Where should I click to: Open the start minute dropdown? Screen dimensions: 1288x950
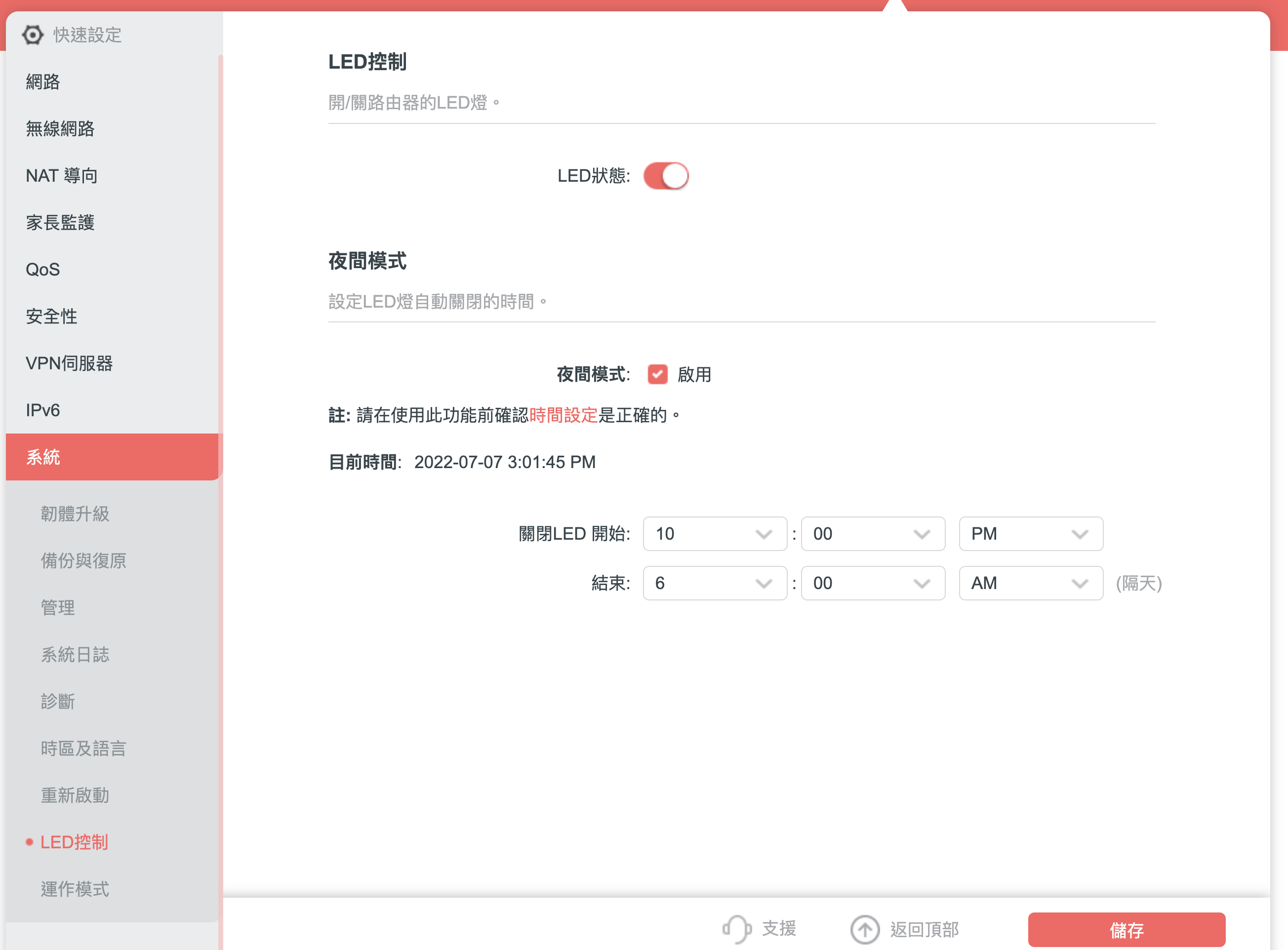click(x=872, y=534)
